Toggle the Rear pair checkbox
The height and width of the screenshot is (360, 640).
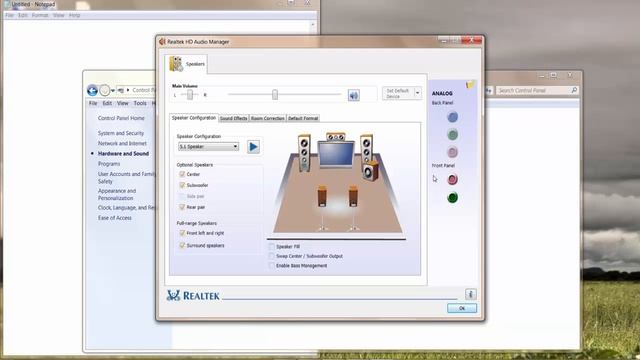(182, 207)
